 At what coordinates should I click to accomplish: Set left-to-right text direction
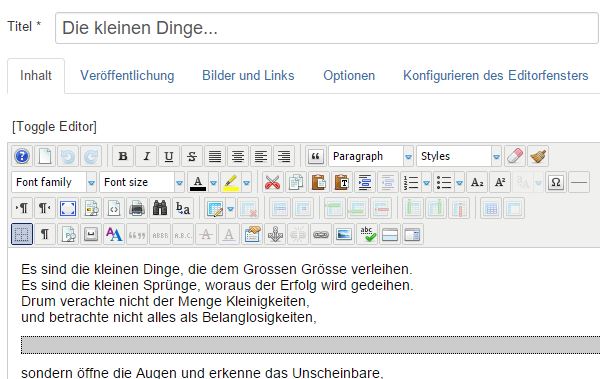point(22,208)
